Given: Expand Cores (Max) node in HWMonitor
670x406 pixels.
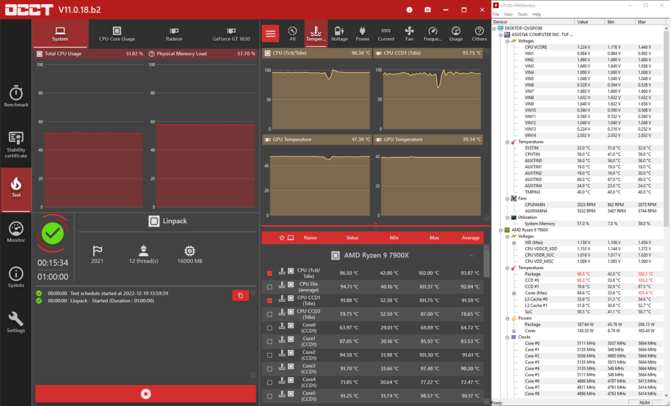Looking at the screenshot, I should click(x=514, y=293).
